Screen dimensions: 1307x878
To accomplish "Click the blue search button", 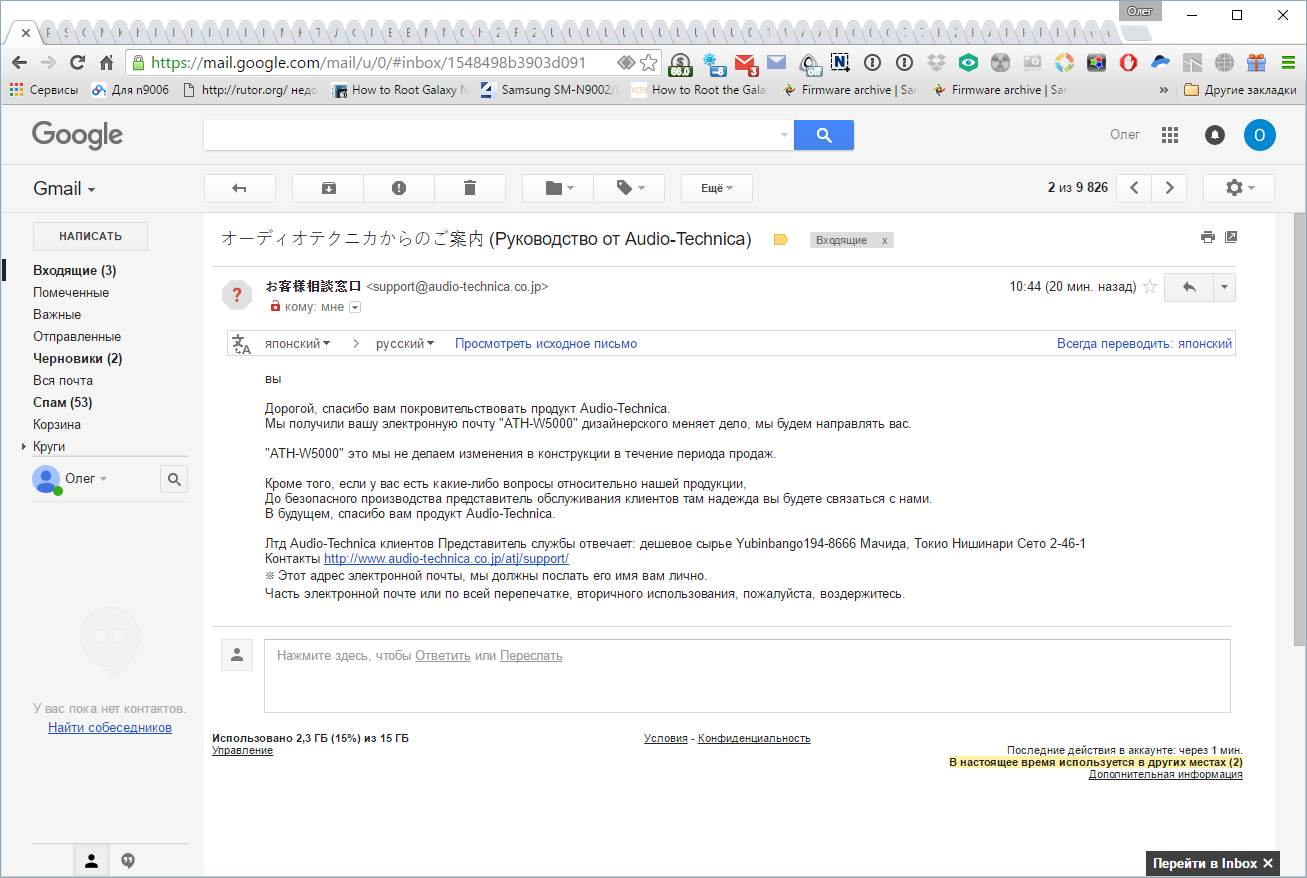I will point(824,135).
